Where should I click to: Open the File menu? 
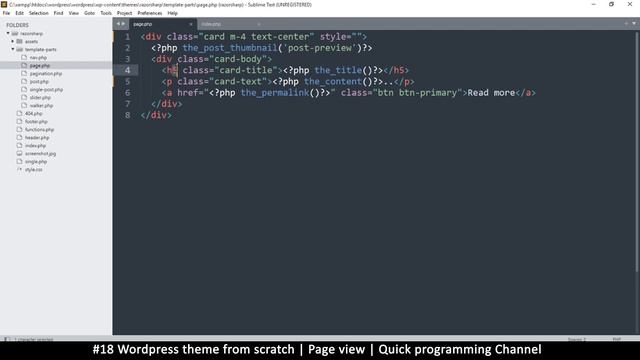(6, 13)
